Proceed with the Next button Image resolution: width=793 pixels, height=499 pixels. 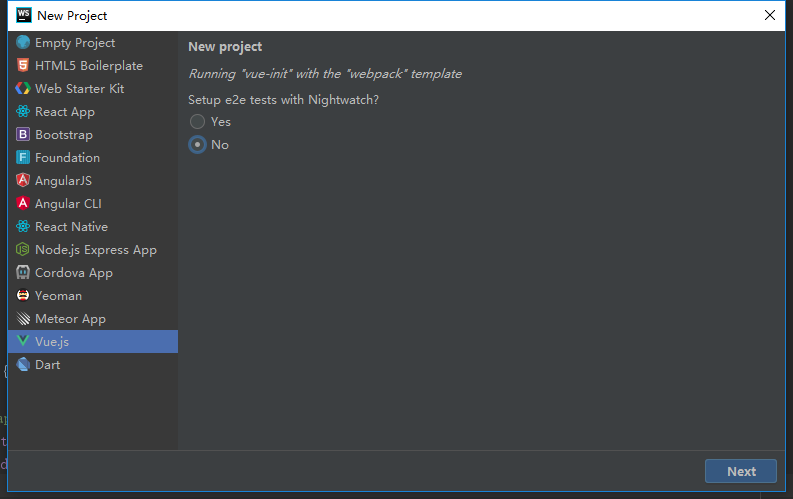(x=741, y=471)
